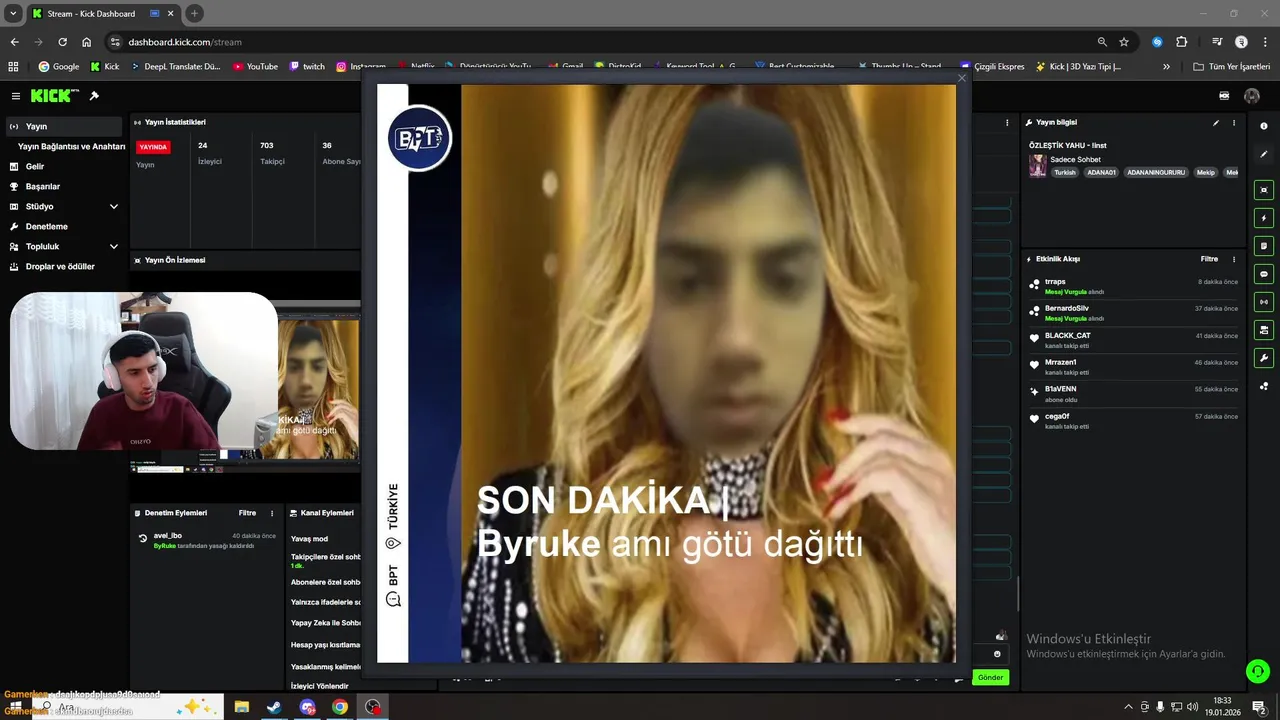Click the Turkish tag chip
Screen dimensions: 1280x720
point(1065,172)
